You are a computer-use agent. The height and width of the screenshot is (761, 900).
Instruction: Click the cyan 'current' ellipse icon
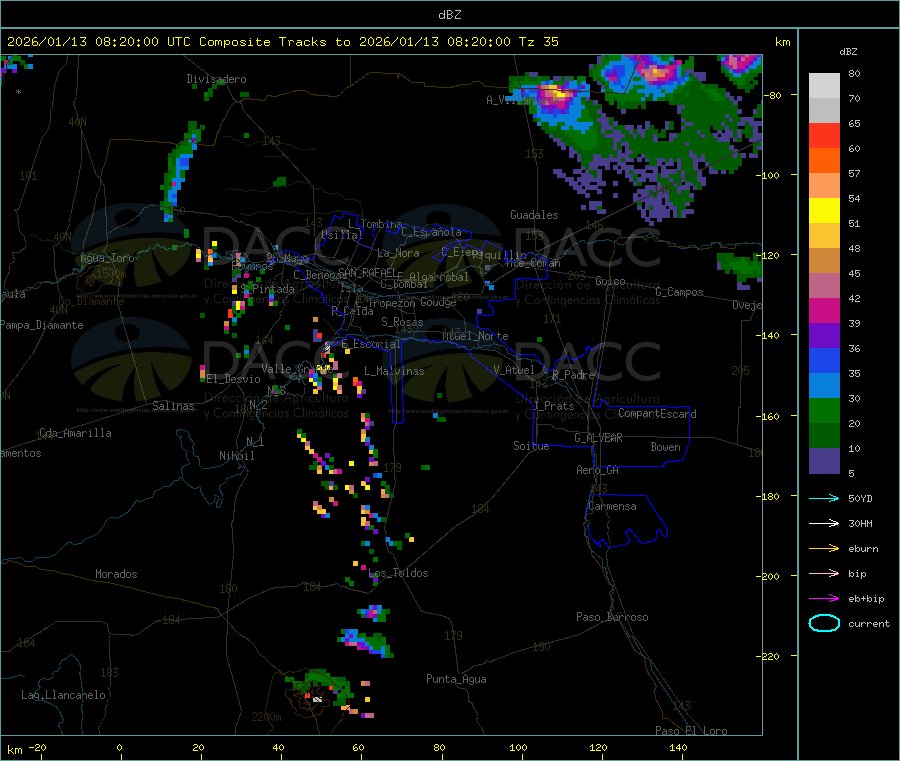(824, 623)
